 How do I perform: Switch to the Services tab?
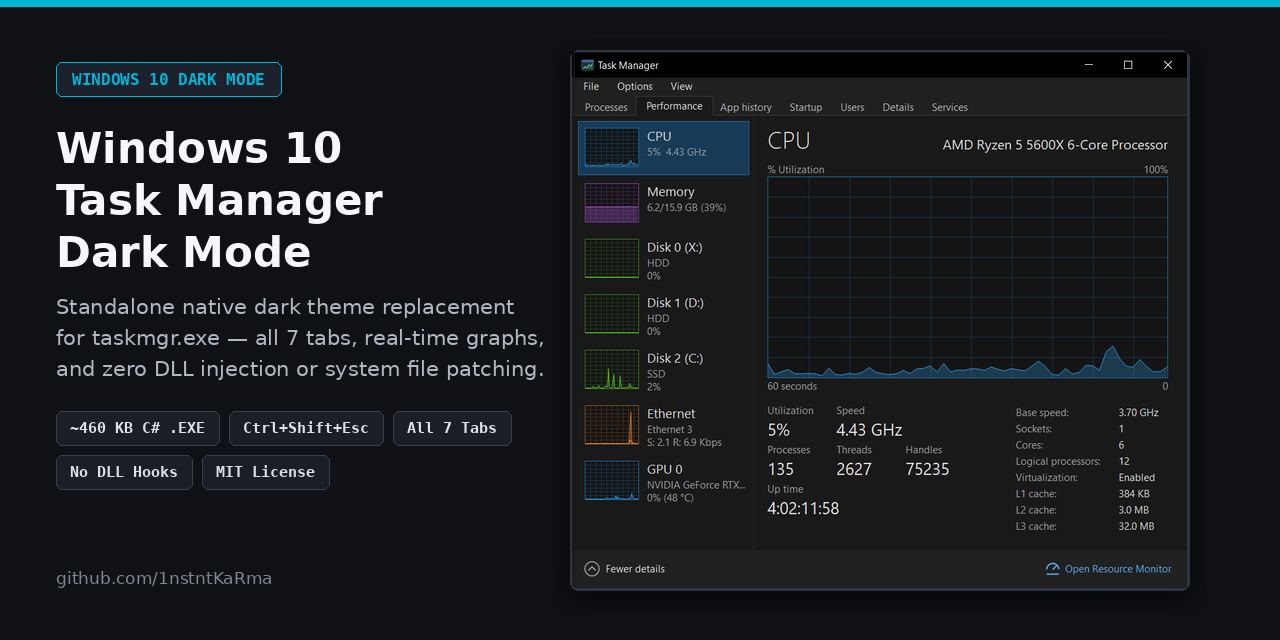[950, 107]
